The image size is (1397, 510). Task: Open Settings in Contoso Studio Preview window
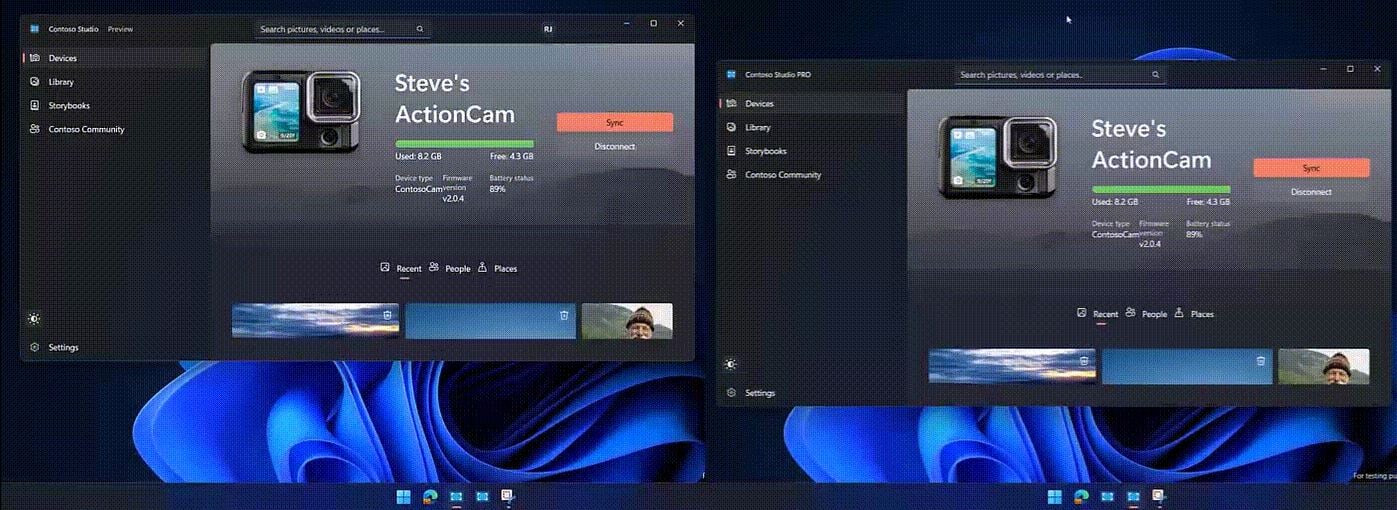click(62, 348)
